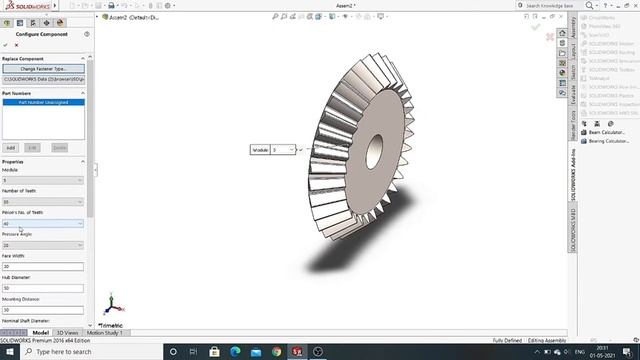The image size is (640, 360).
Task: Click the search magnifier icon in title bar
Action: click(x=589, y=5)
